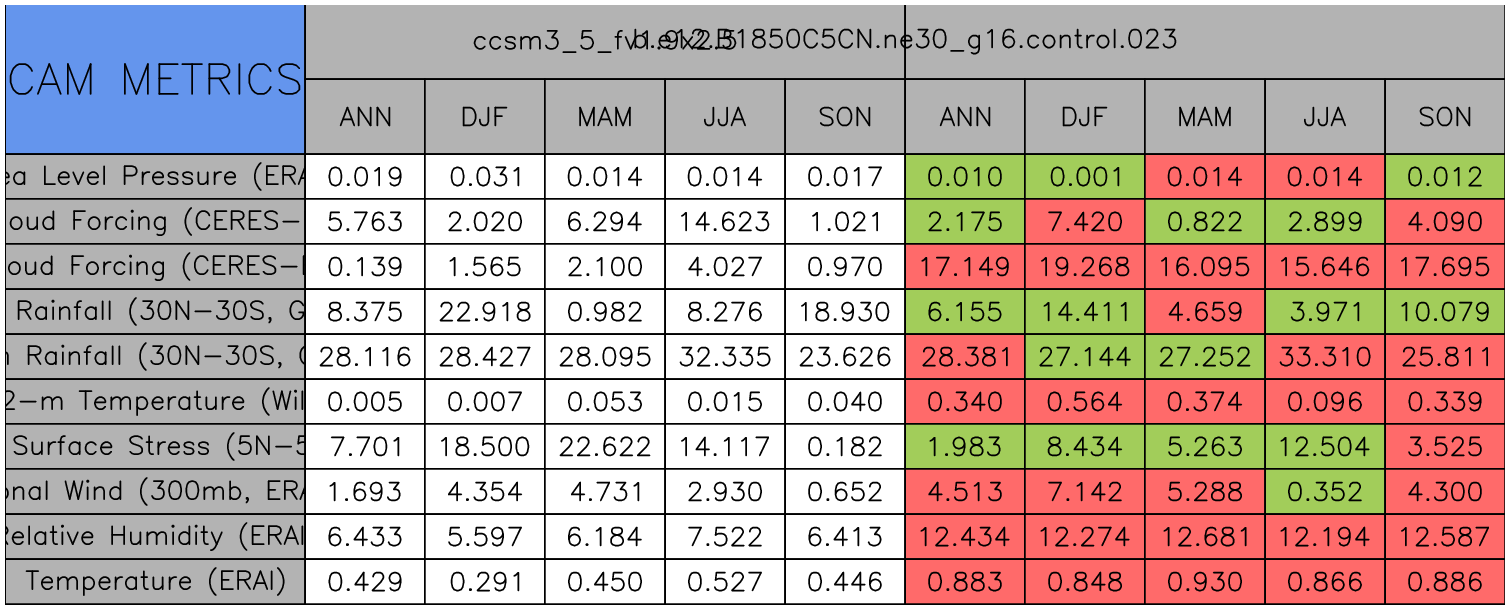Click the green cell showing 0.010
The height and width of the screenshot is (610, 1510).
tap(965, 177)
